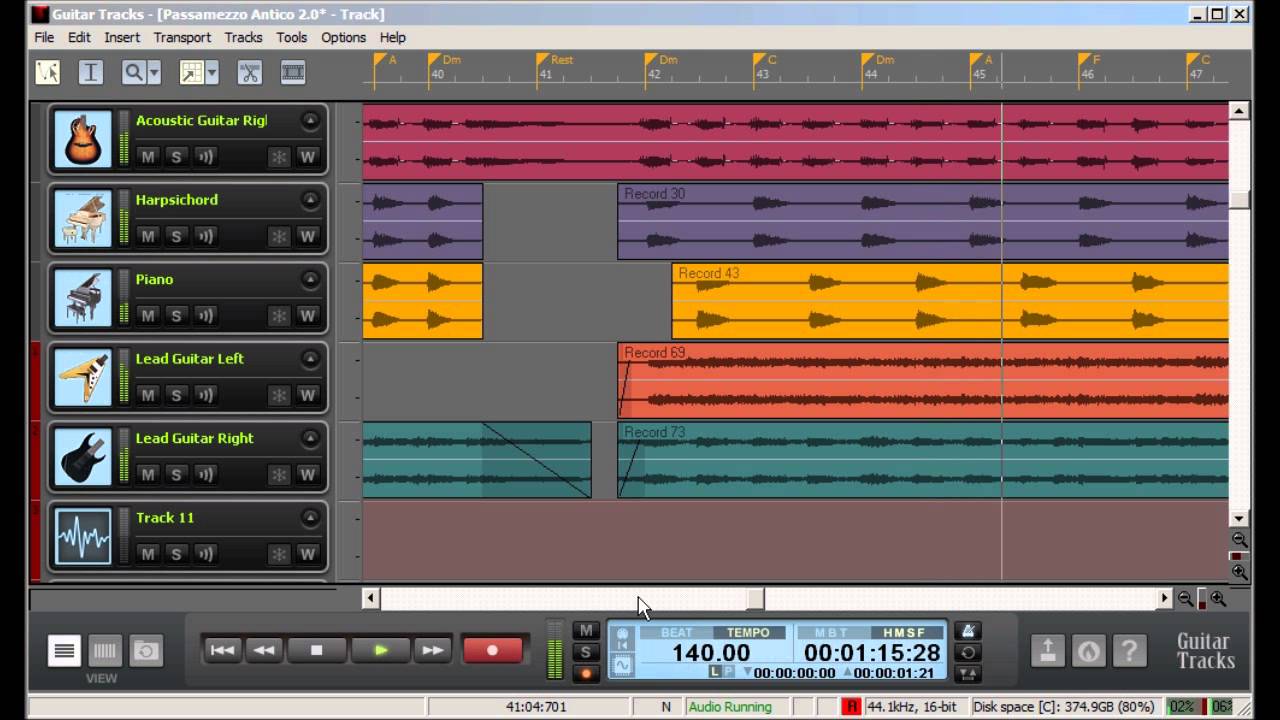The image size is (1280, 720).
Task: Collapse the Track 11 strip
Action: tap(310, 518)
